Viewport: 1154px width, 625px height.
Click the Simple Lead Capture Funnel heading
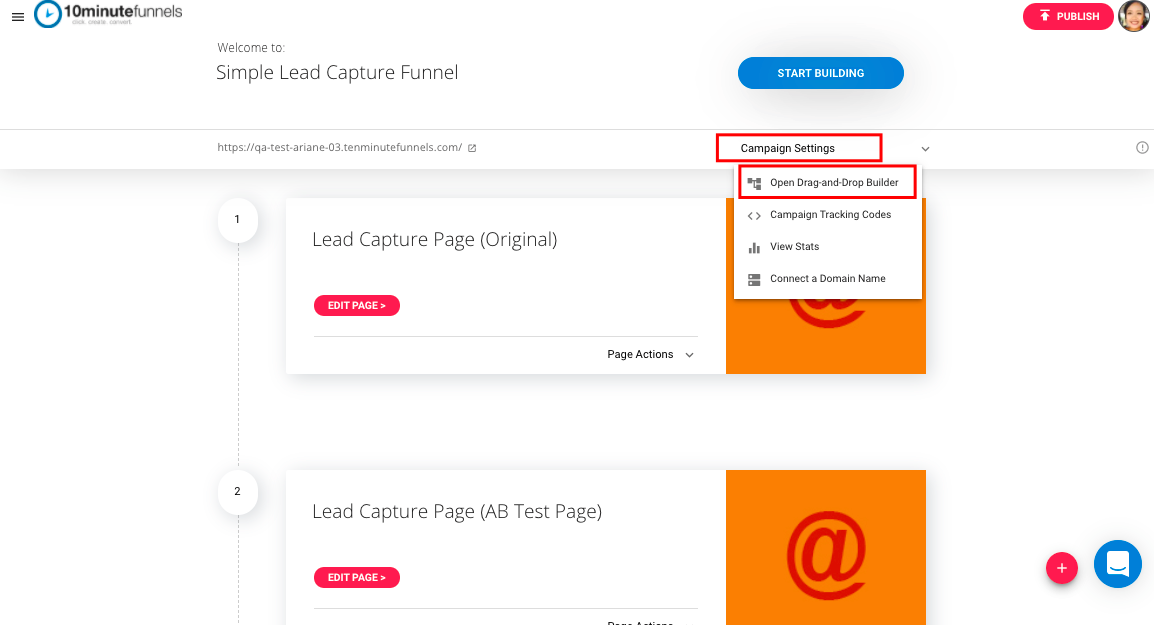[337, 73]
